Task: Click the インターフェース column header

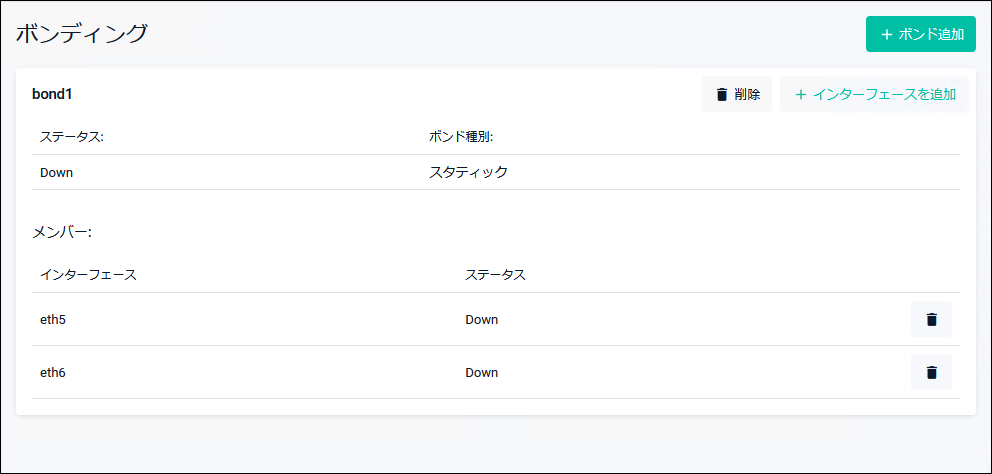Action: coord(88,275)
